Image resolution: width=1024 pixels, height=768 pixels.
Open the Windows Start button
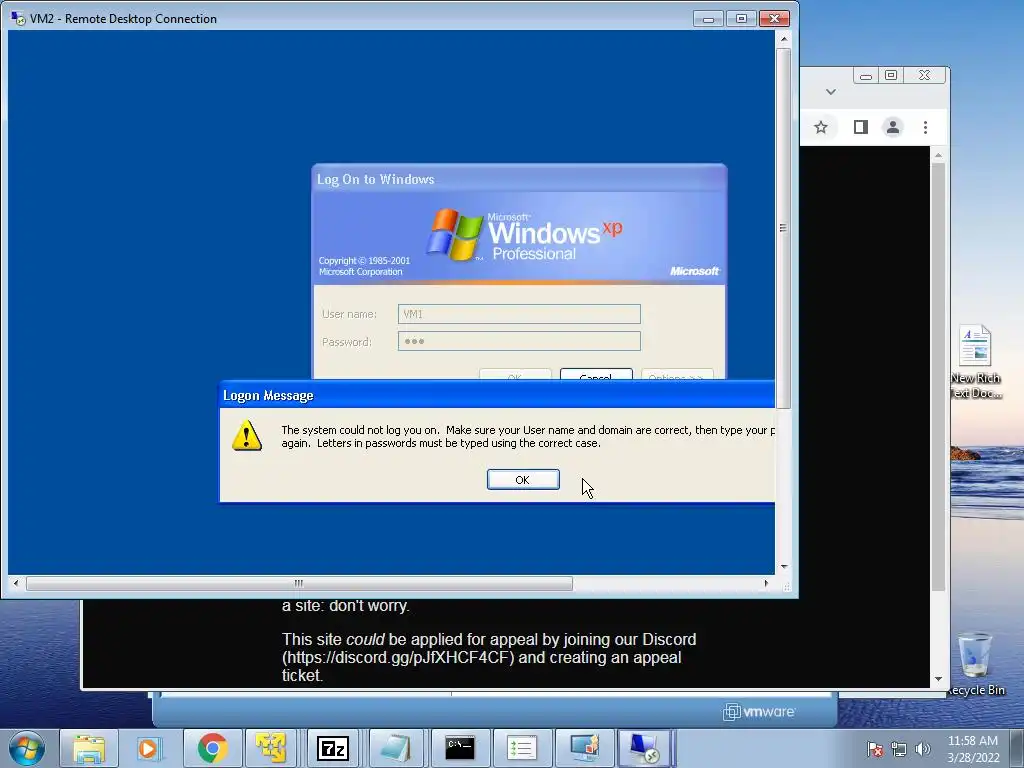pos(27,748)
